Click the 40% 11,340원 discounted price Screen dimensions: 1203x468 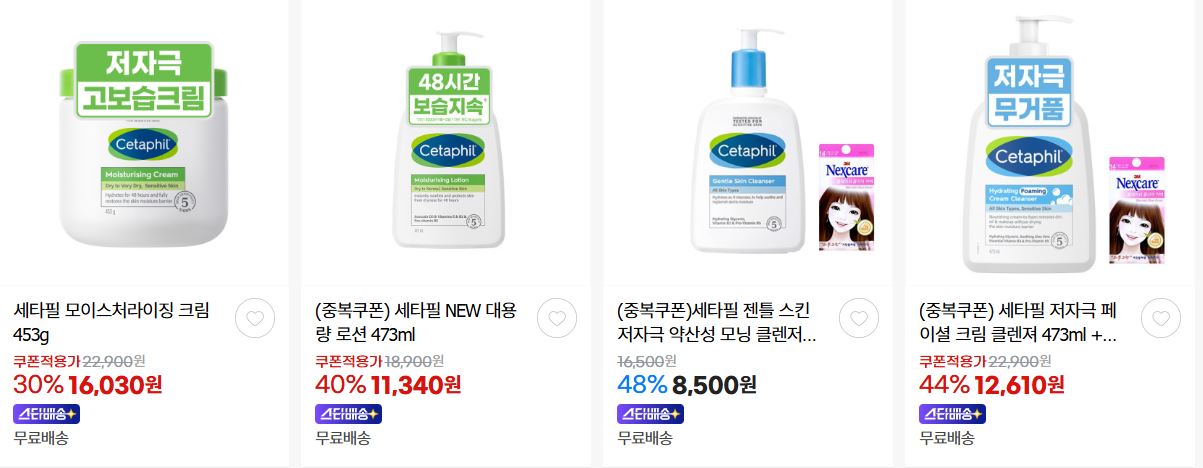[388, 384]
